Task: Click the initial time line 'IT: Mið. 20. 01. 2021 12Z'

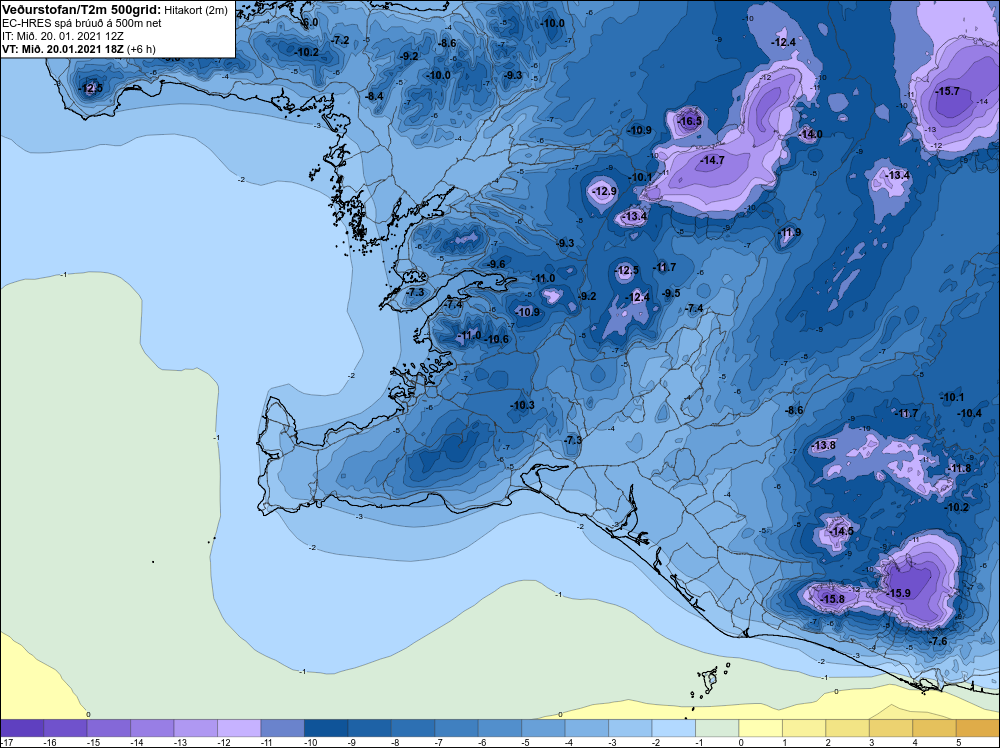Action: coord(62,36)
